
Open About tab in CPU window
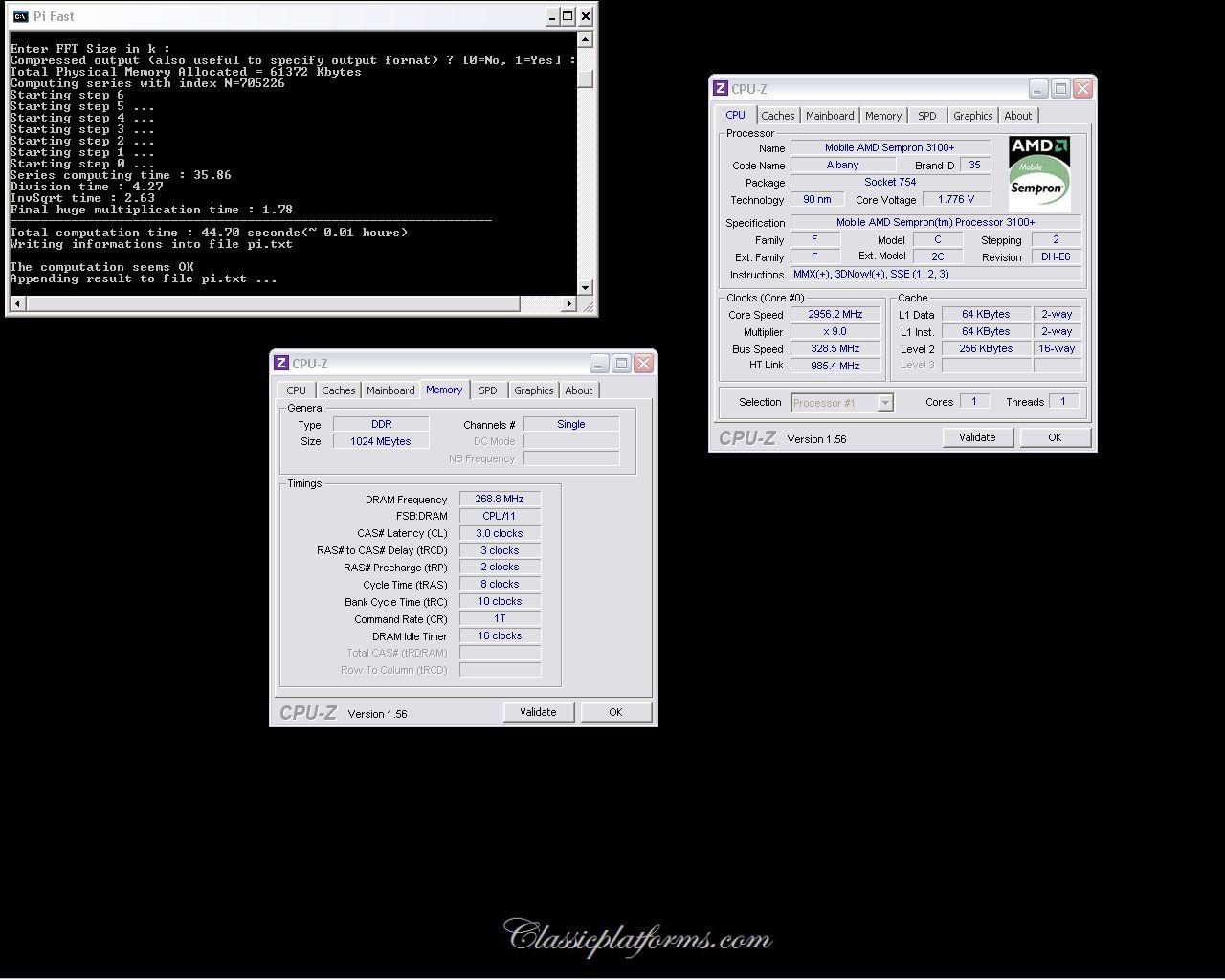tap(1018, 116)
